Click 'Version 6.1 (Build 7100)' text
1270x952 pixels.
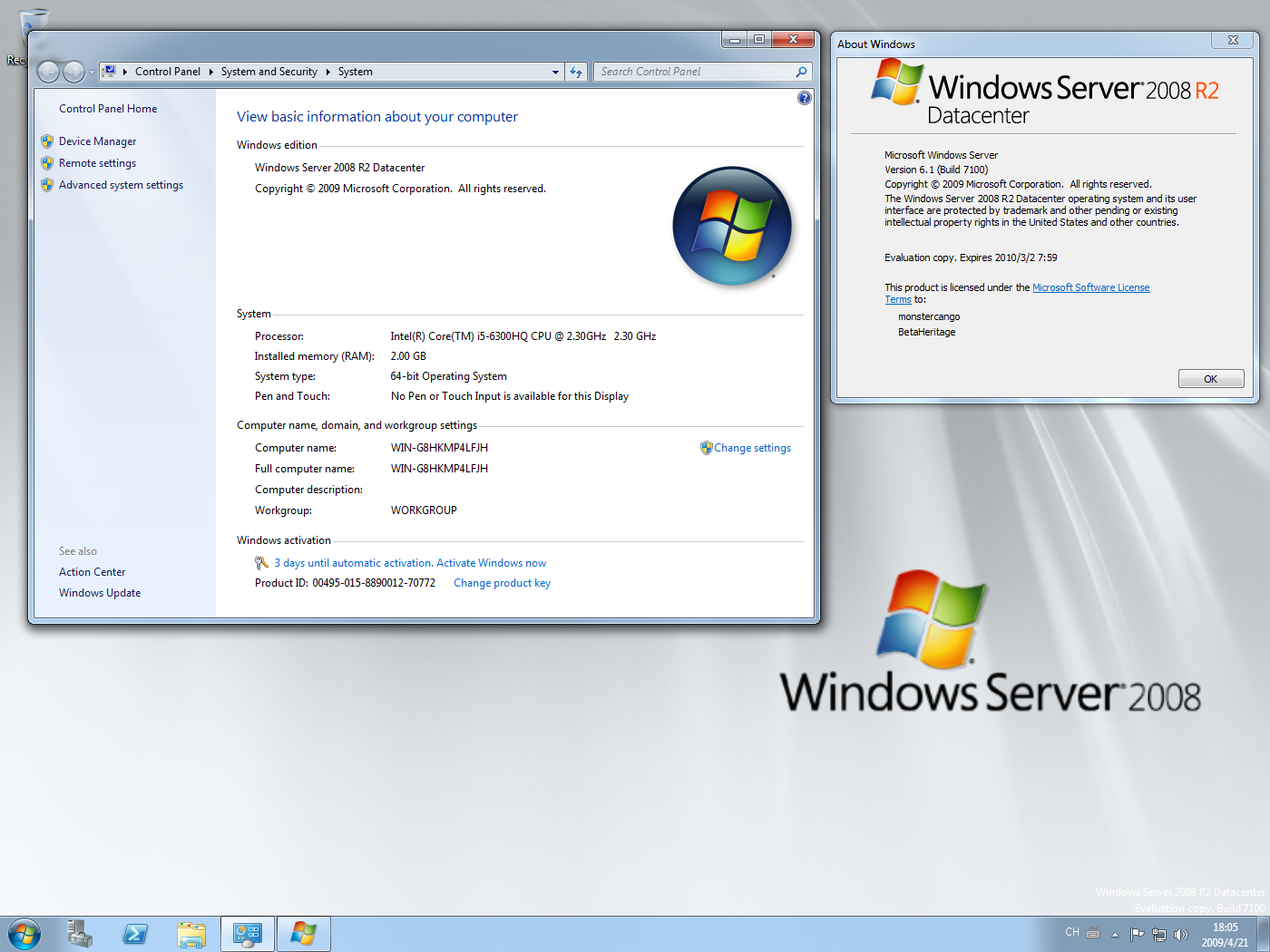point(936,170)
